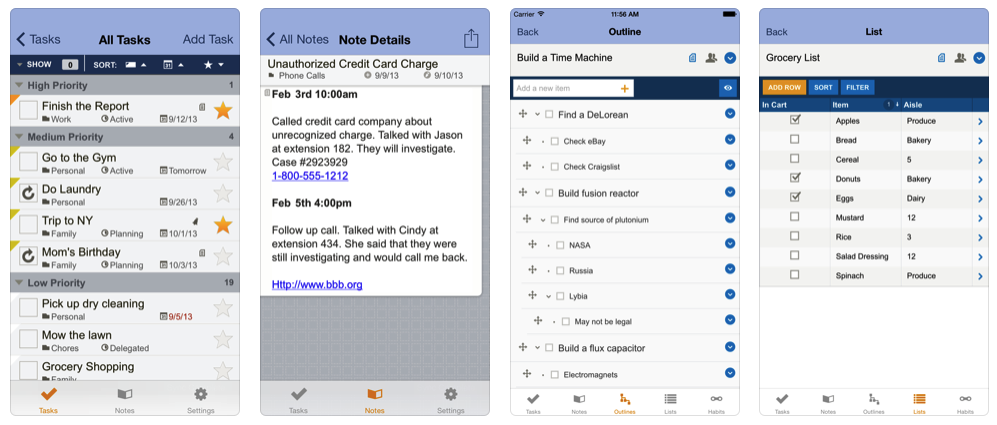
Task: Tap the share icon in Note Details
Action: point(471,38)
